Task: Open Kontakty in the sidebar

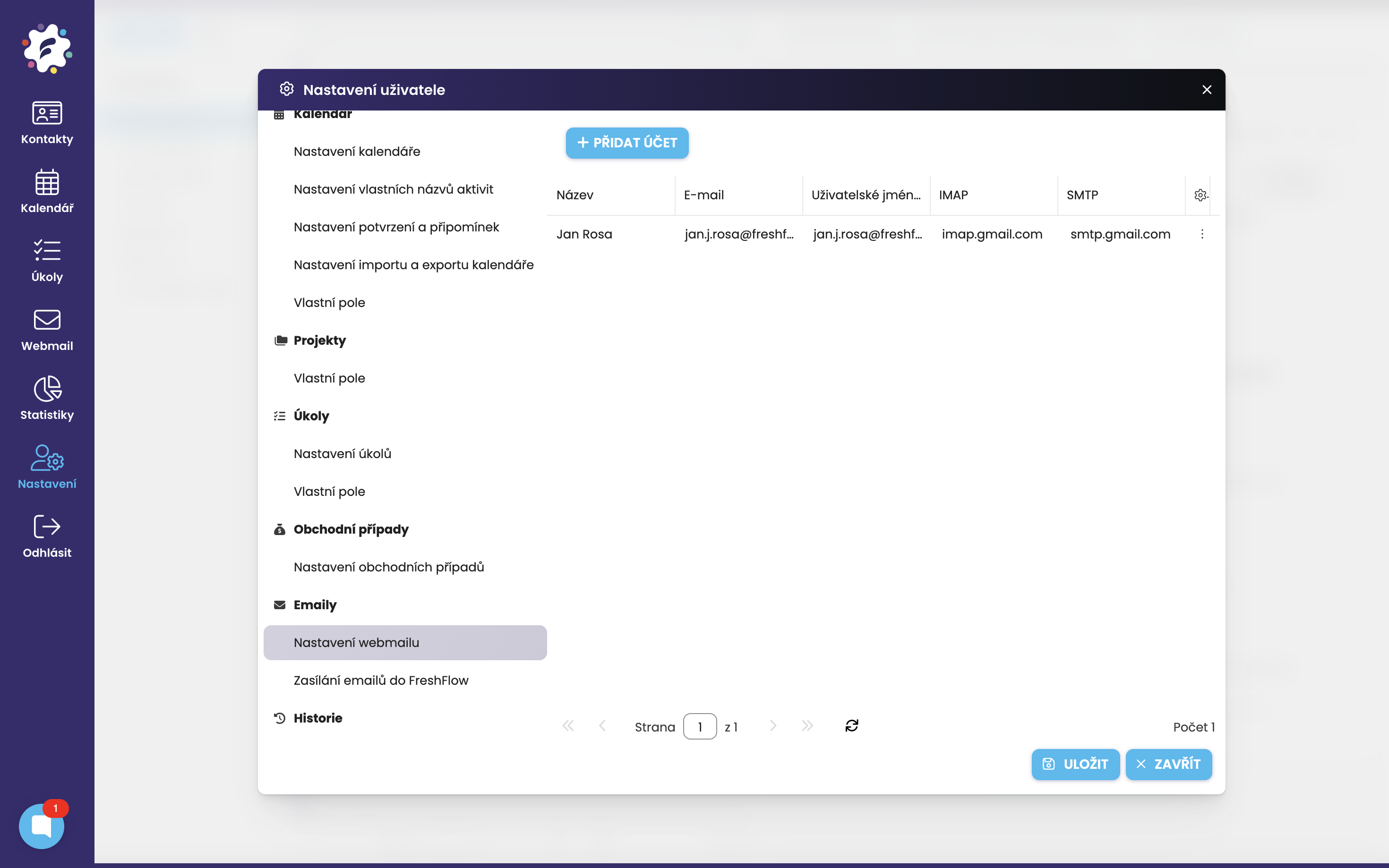Action: (47, 122)
